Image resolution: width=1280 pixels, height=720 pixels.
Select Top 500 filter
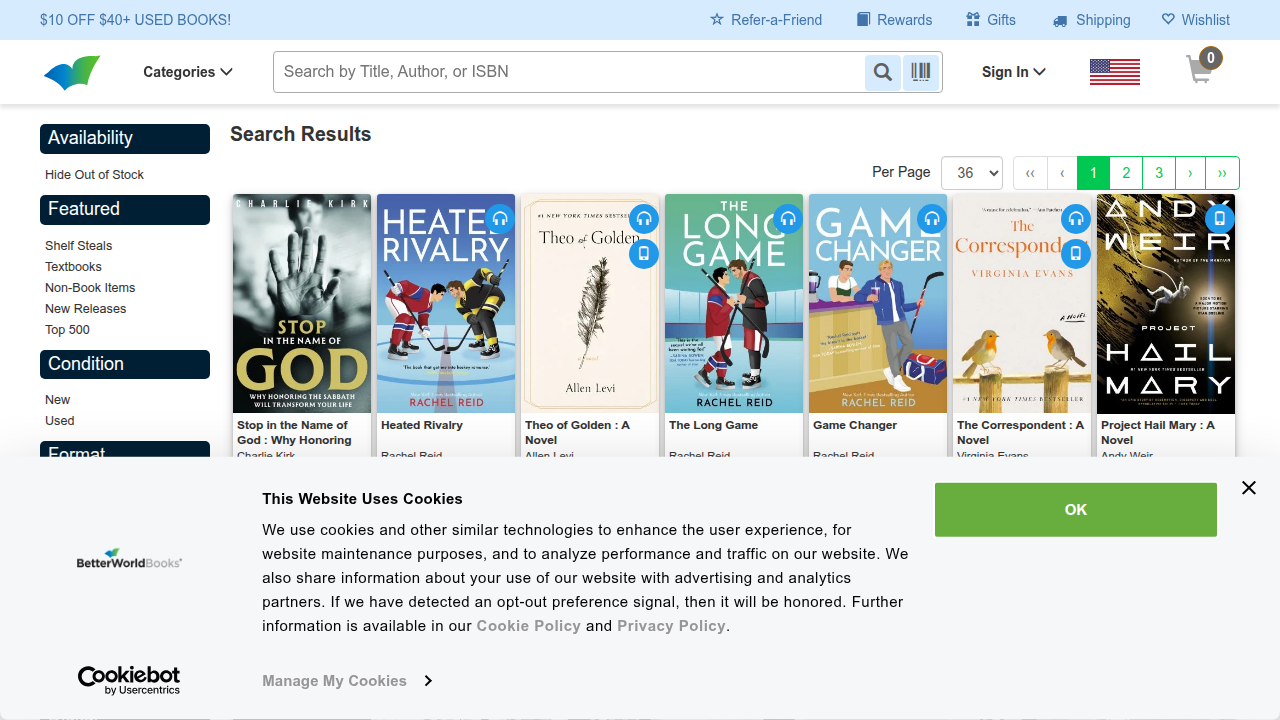click(67, 330)
